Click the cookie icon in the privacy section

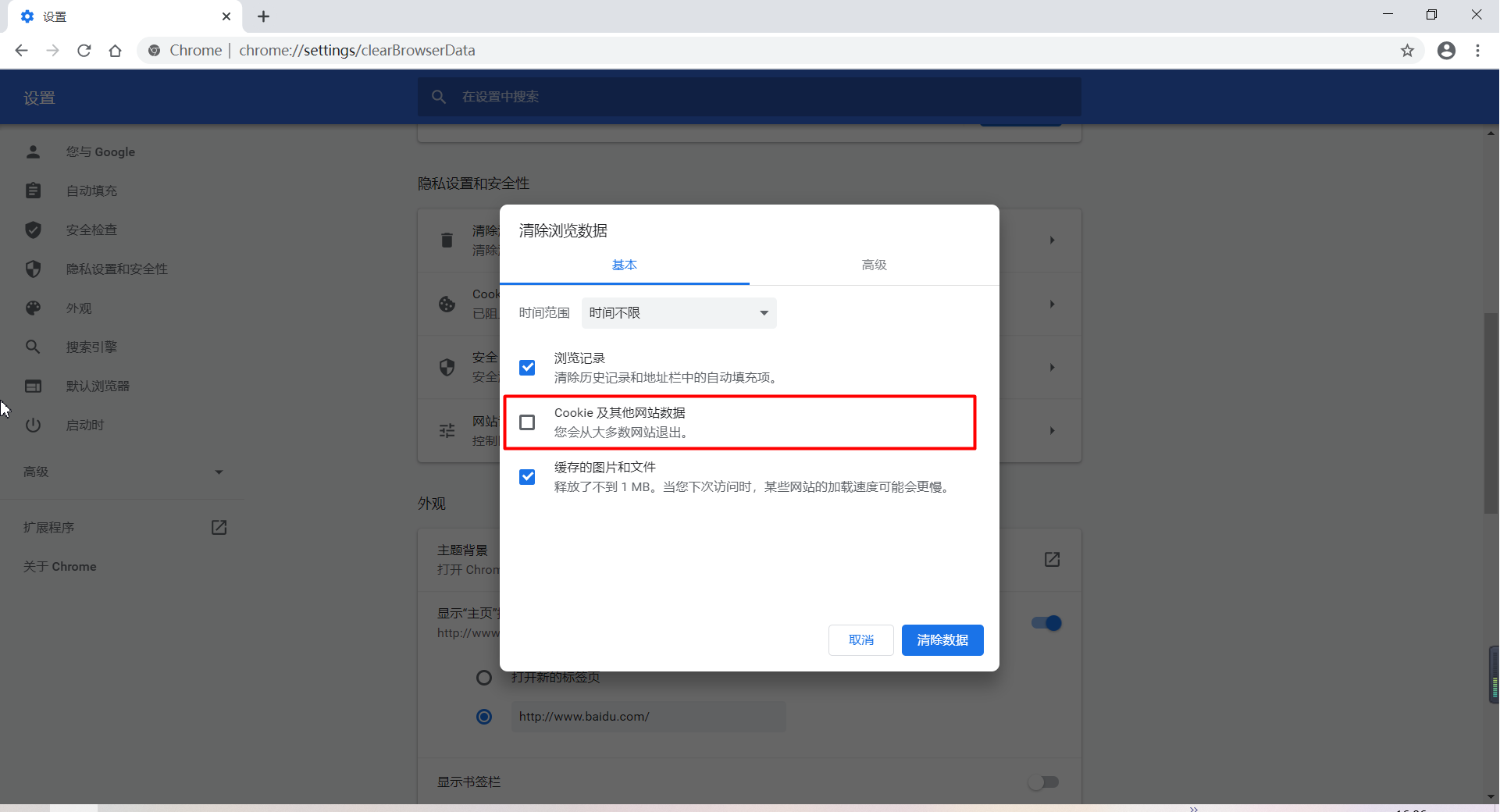click(x=447, y=304)
